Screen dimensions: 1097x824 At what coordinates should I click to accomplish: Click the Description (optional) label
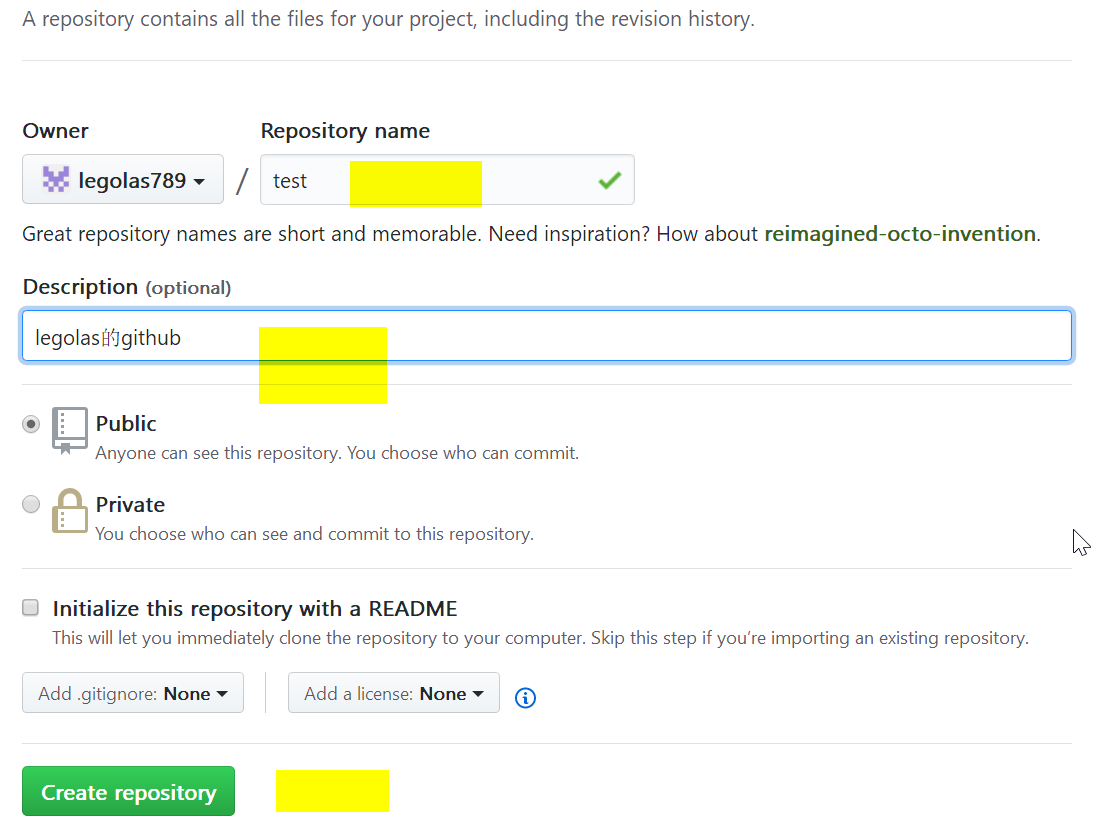pos(127,287)
